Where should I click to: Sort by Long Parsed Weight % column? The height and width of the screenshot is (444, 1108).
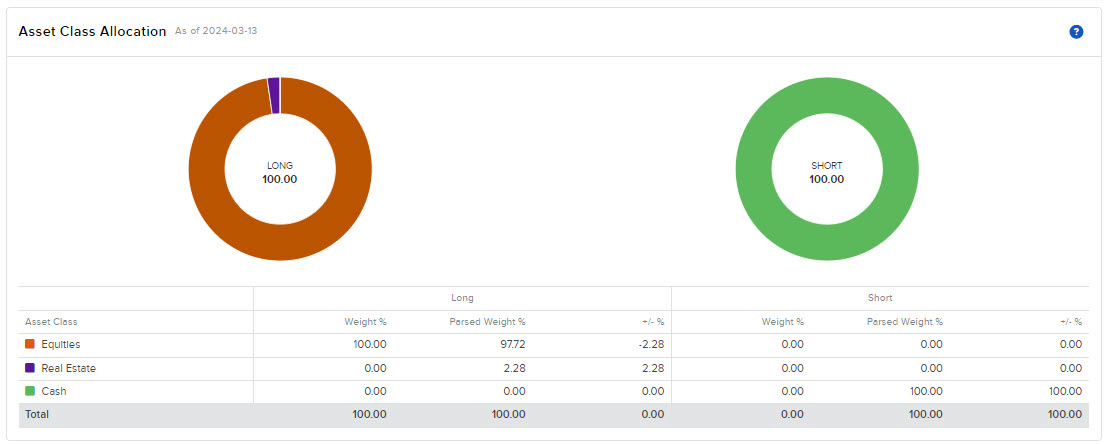[x=485, y=322]
